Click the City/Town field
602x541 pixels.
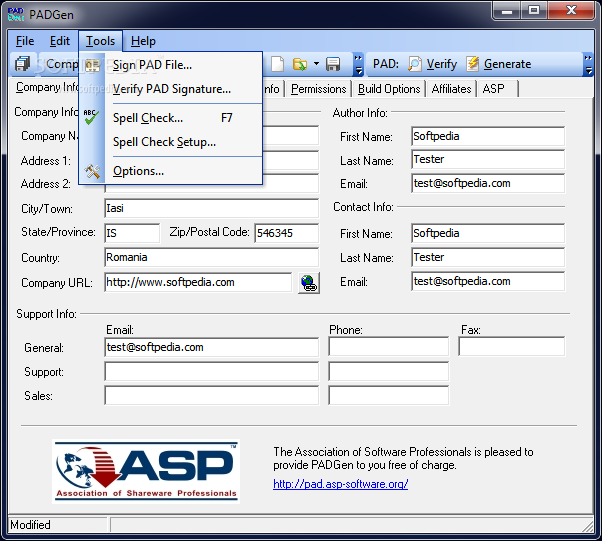click(211, 208)
